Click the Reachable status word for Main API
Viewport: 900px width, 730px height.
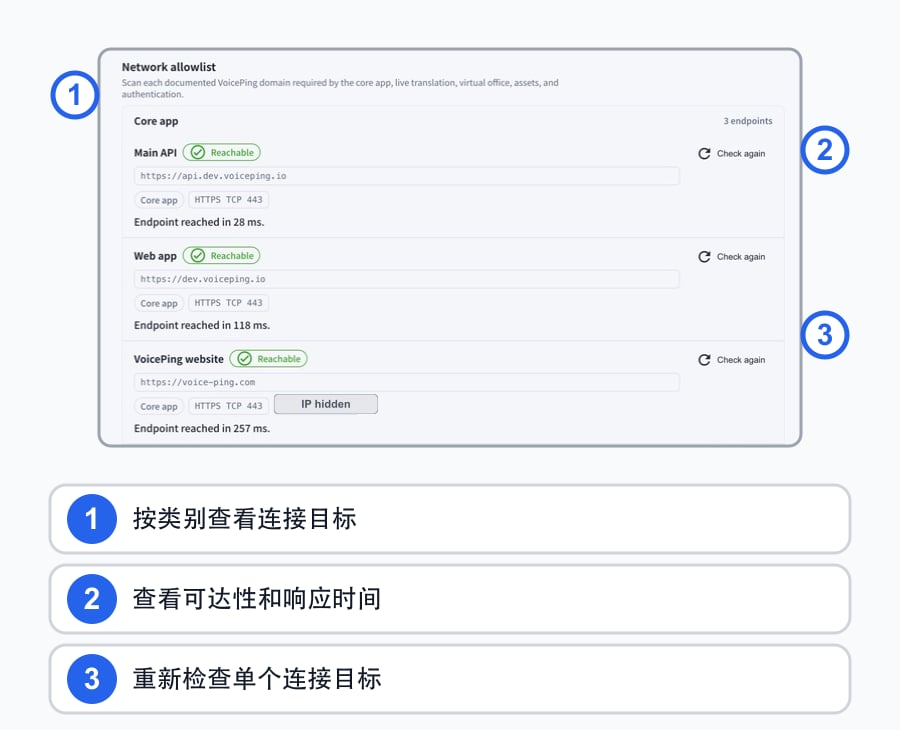coord(232,153)
